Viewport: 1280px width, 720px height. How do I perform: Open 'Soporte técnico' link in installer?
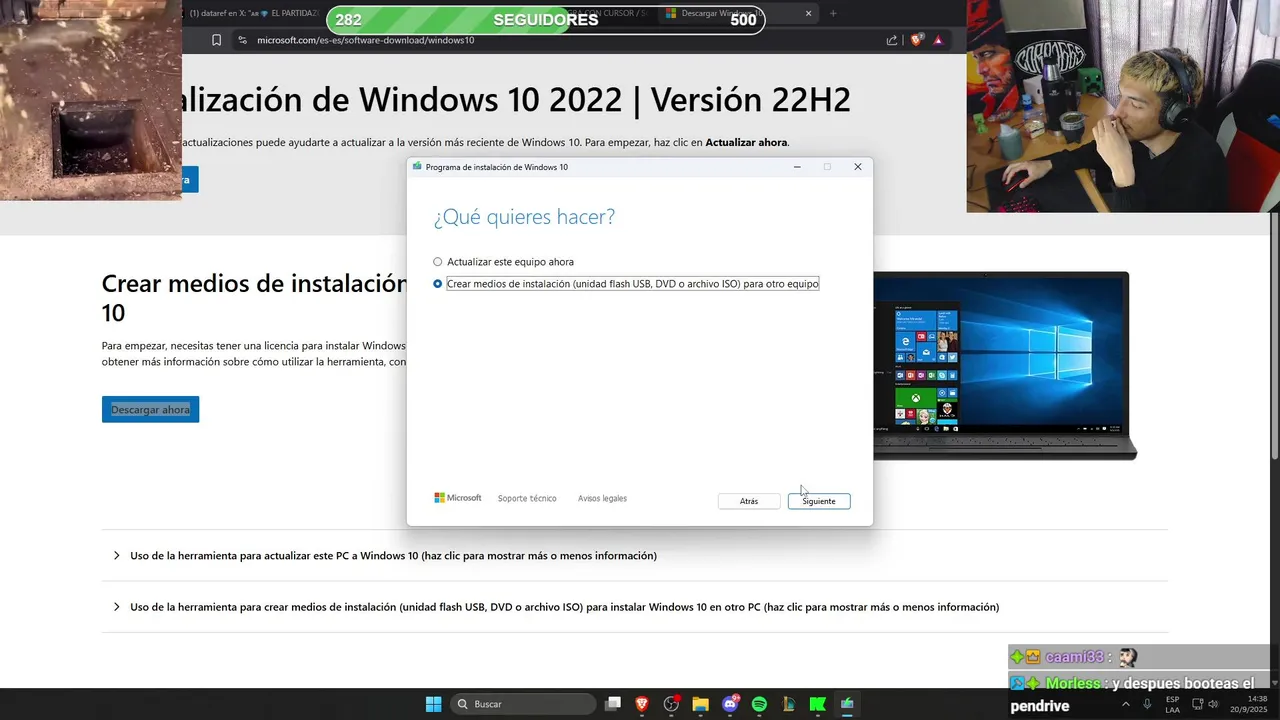click(x=527, y=498)
